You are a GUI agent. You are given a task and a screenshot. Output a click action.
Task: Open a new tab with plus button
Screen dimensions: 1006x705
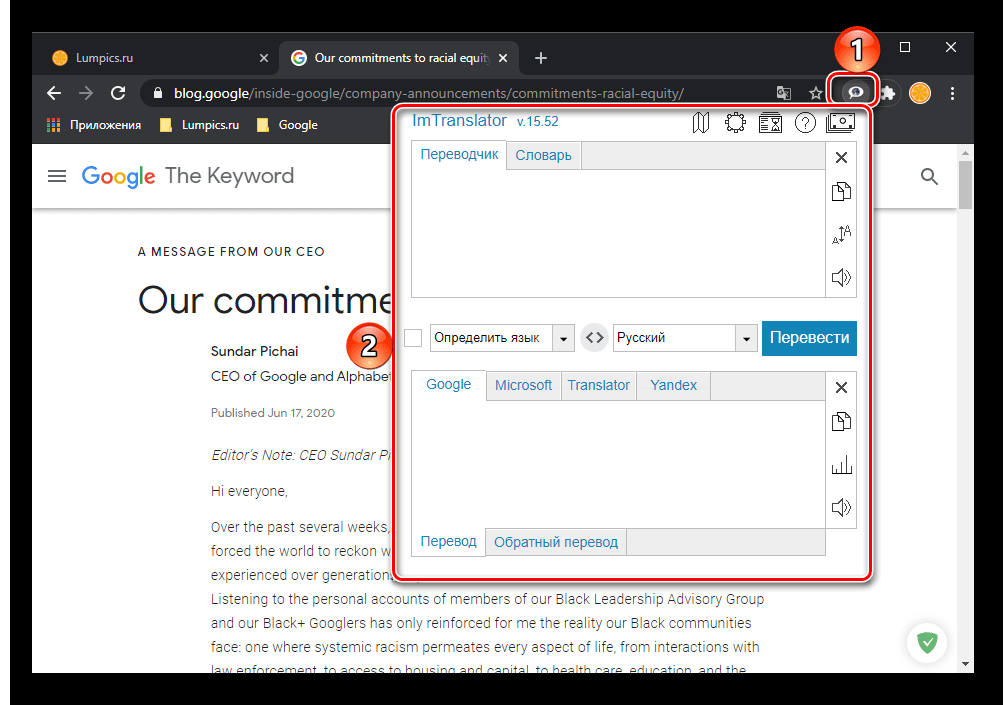pyautogui.click(x=541, y=58)
